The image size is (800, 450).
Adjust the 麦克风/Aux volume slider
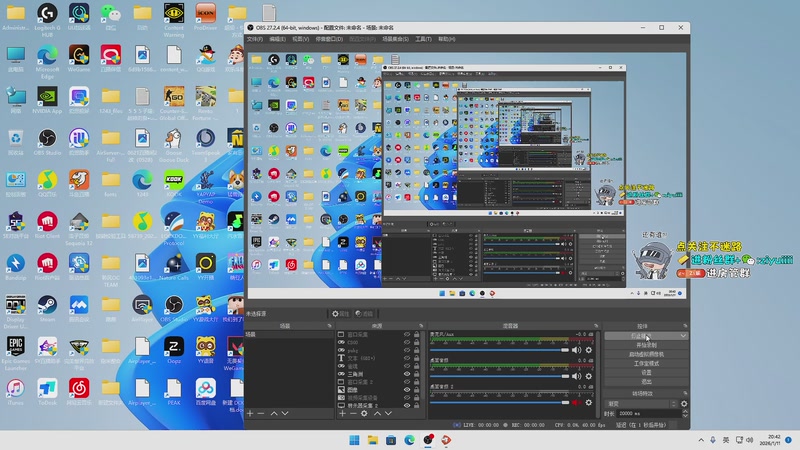(x=499, y=350)
